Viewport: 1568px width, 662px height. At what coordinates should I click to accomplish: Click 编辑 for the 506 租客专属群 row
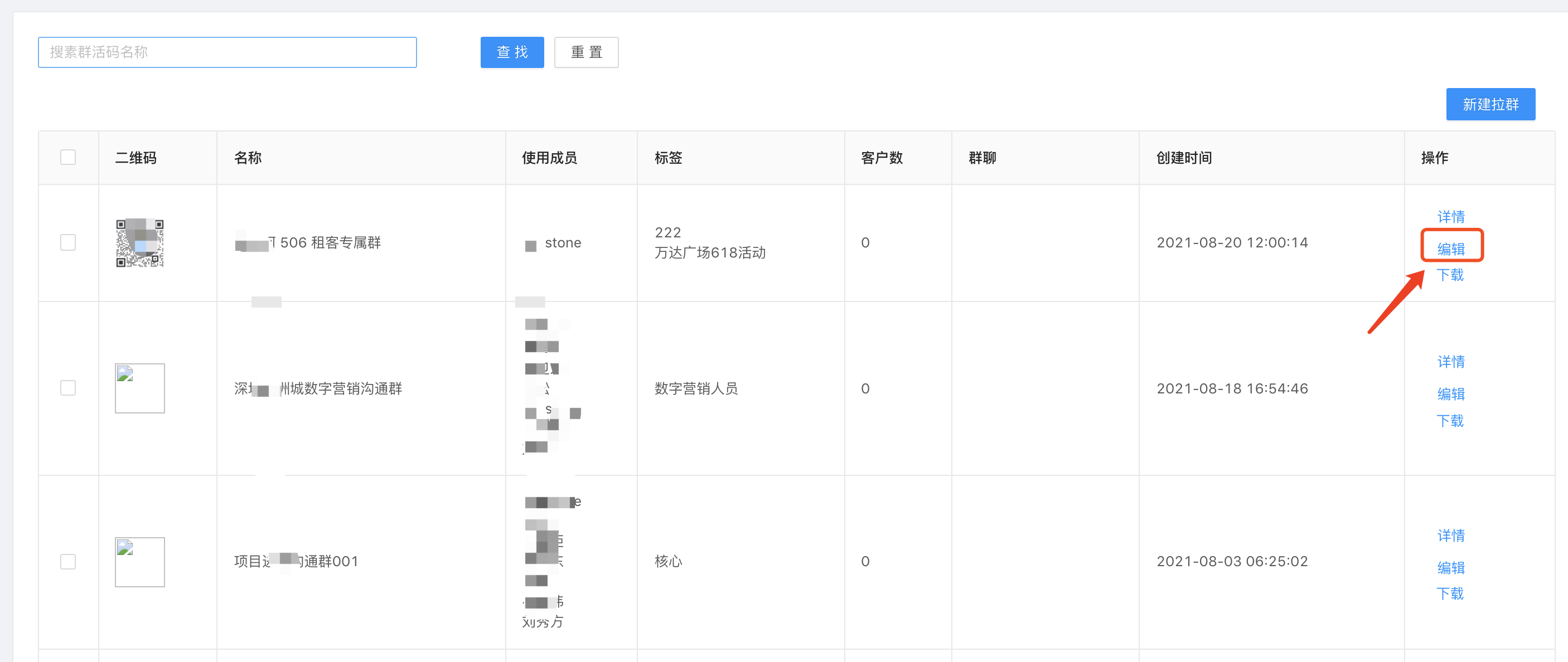(1450, 249)
